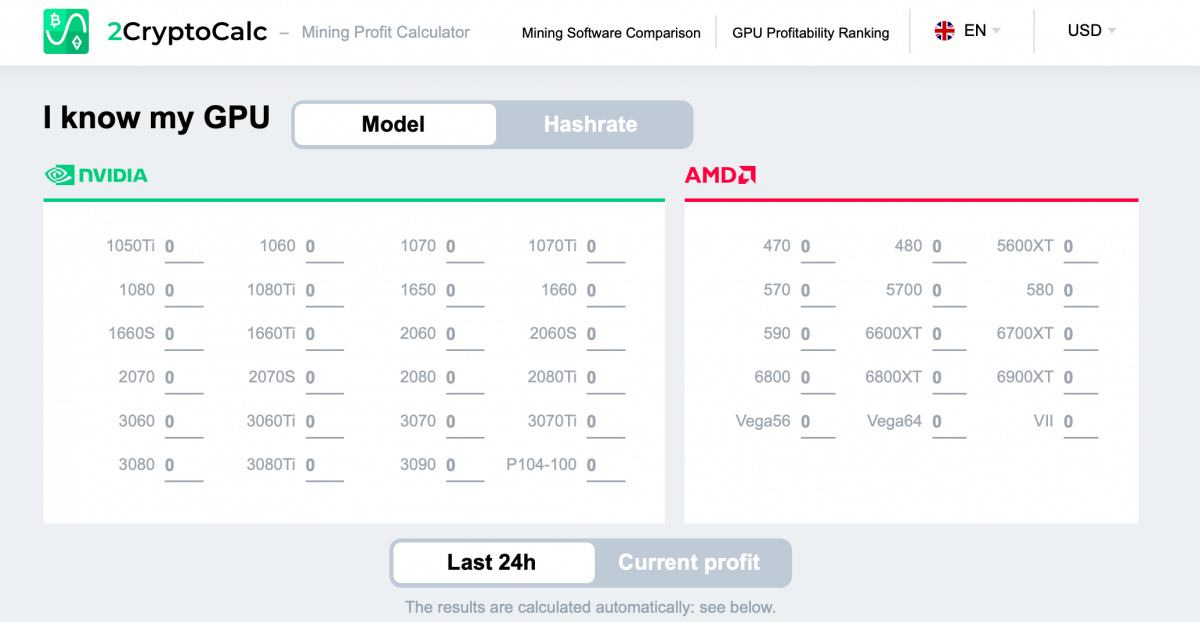Image resolution: width=1200 pixels, height=622 pixels.
Task: Click the AMD brand icon
Action: click(720, 173)
